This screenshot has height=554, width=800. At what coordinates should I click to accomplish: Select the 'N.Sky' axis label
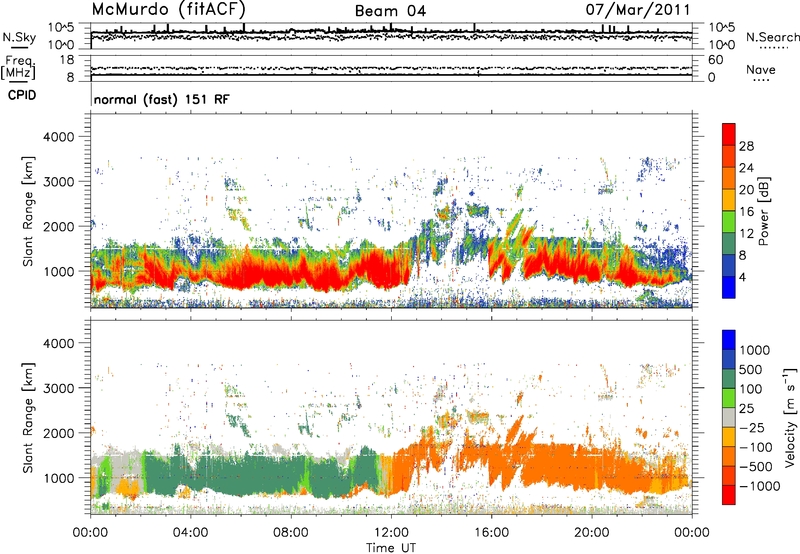click(x=19, y=37)
